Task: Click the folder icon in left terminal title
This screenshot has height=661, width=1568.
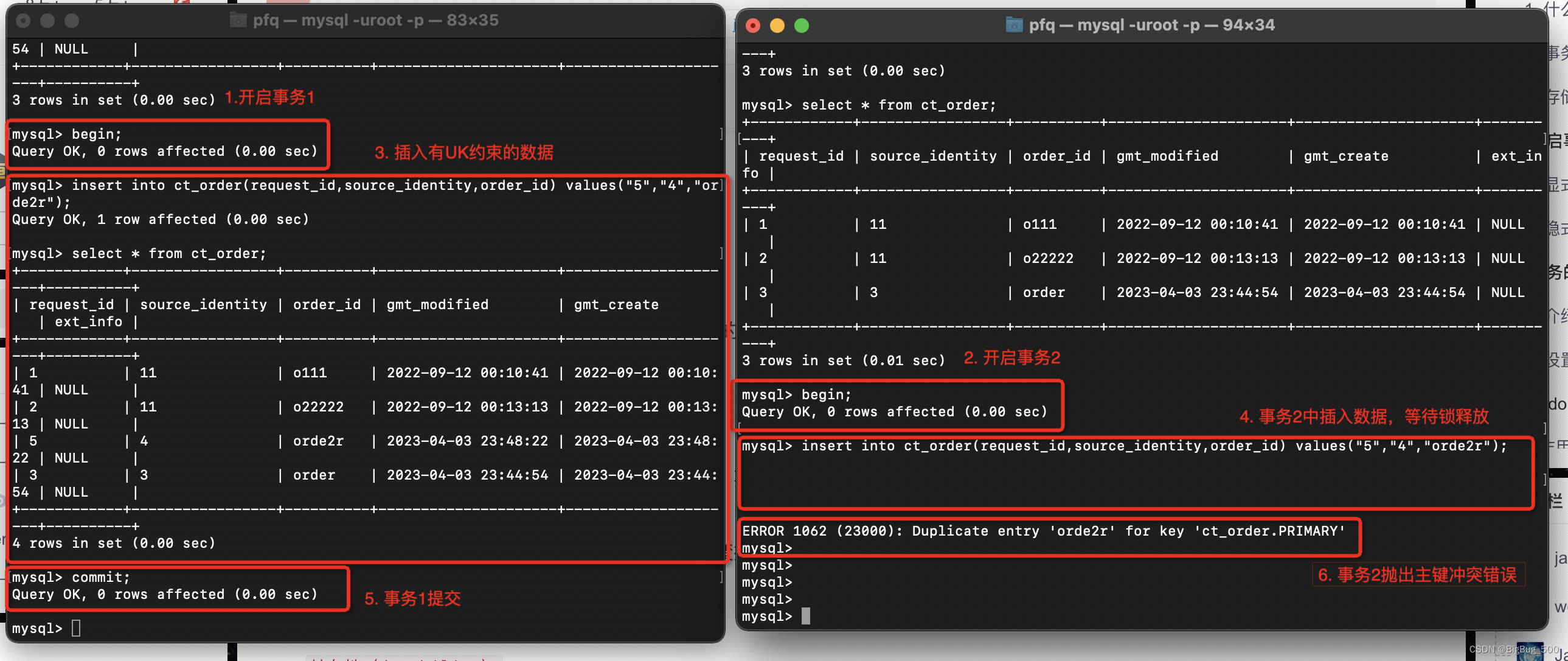Action: point(238,20)
